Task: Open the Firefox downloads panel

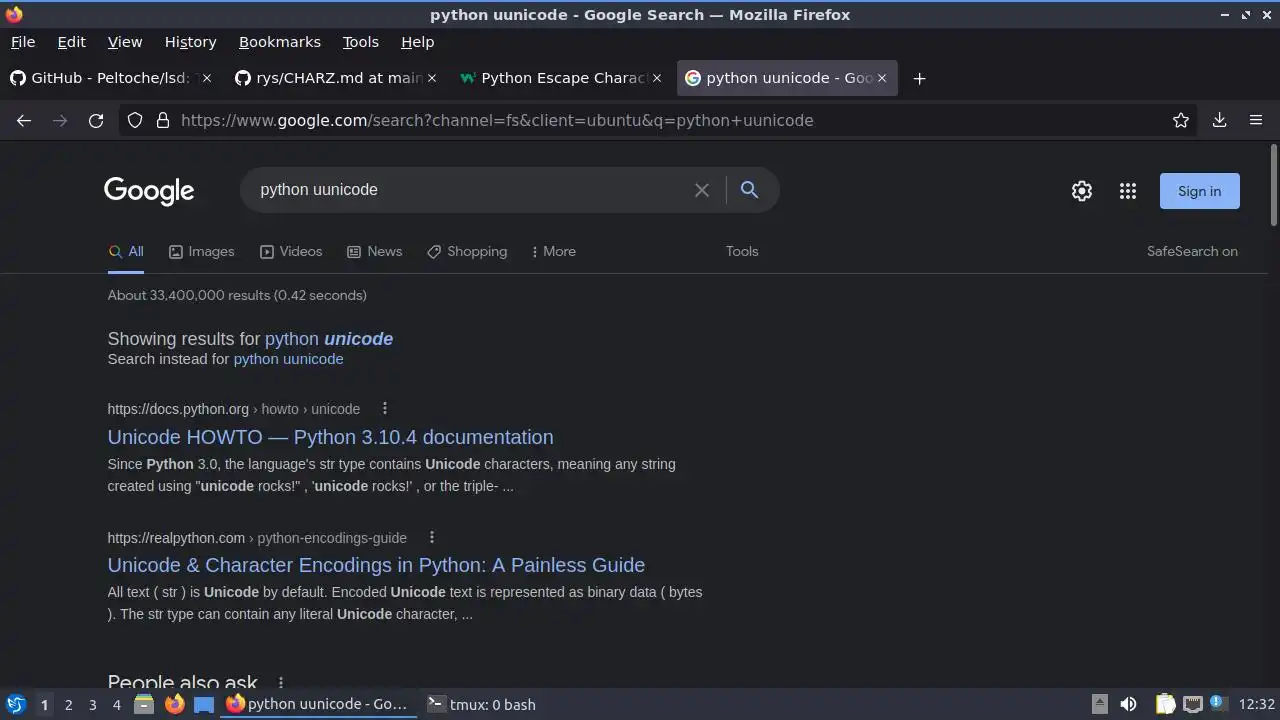Action: click(x=1219, y=120)
